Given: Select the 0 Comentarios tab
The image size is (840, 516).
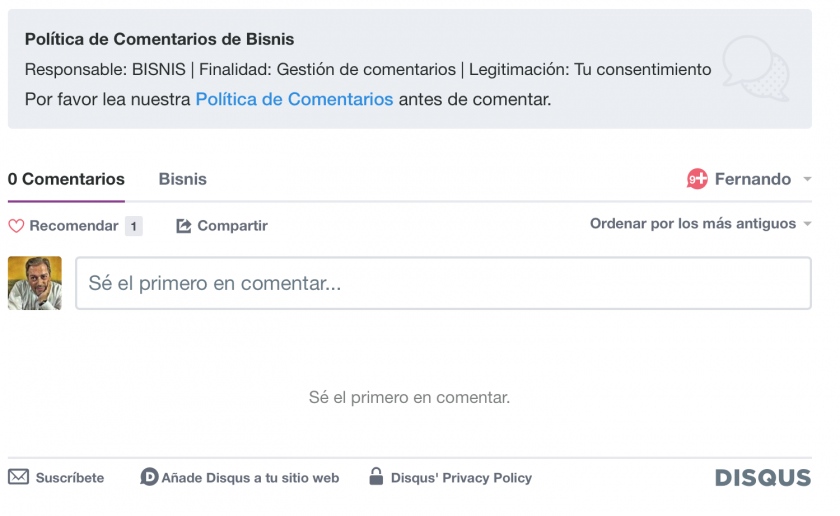Looking at the screenshot, I should point(66,180).
